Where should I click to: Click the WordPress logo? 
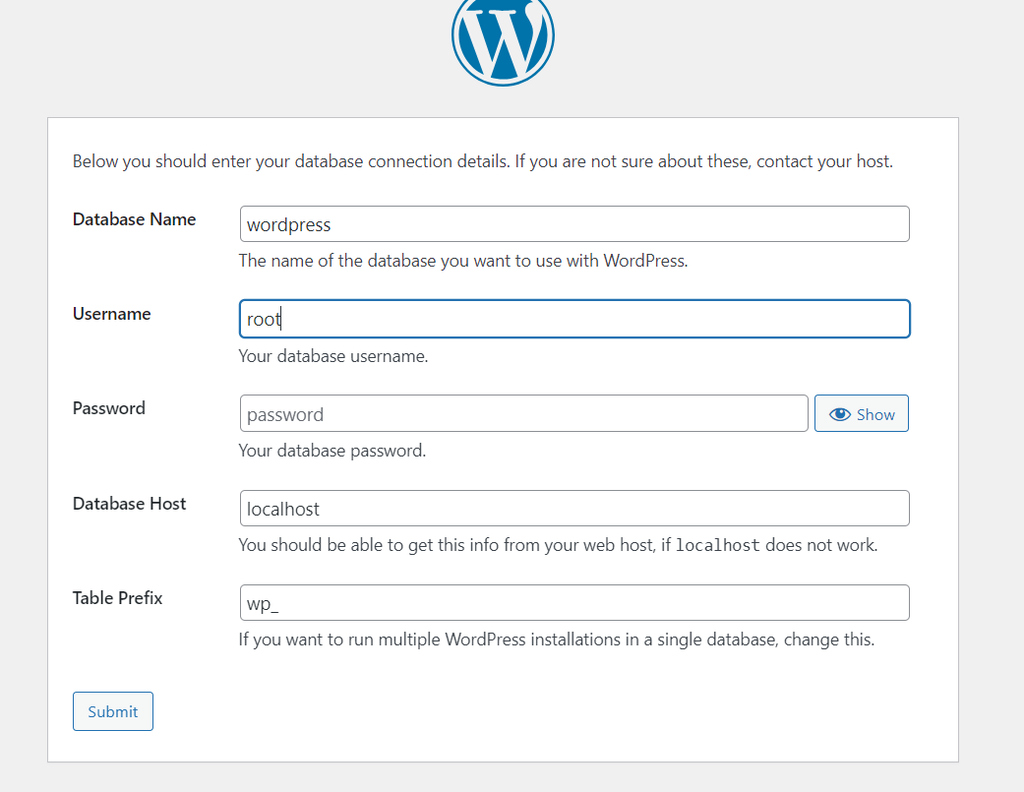coord(503,40)
